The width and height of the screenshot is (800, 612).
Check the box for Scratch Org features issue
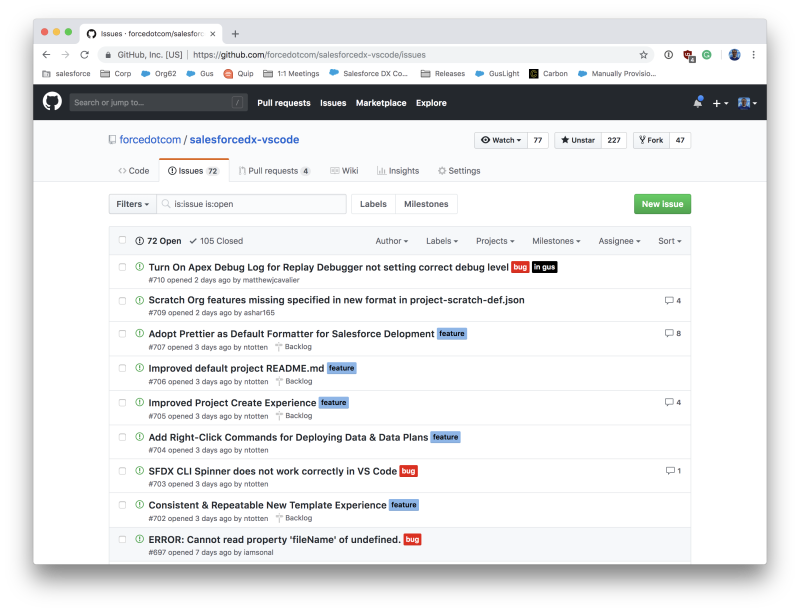click(x=122, y=300)
